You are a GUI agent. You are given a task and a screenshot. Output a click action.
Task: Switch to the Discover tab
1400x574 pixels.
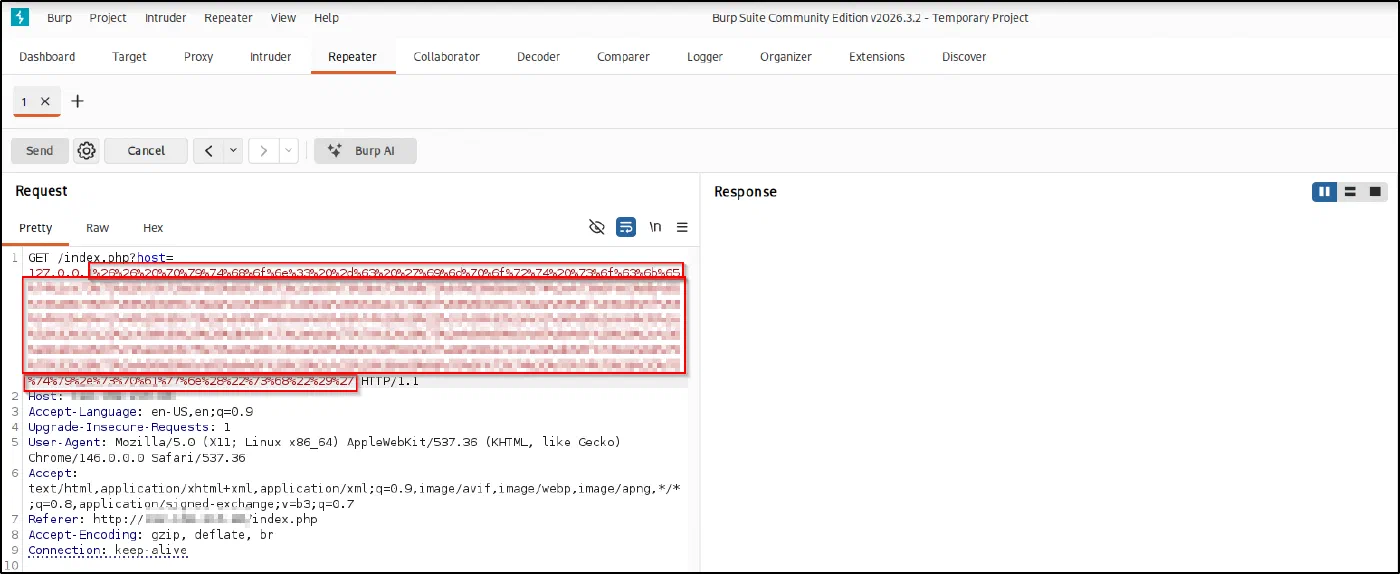pos(964,57)
